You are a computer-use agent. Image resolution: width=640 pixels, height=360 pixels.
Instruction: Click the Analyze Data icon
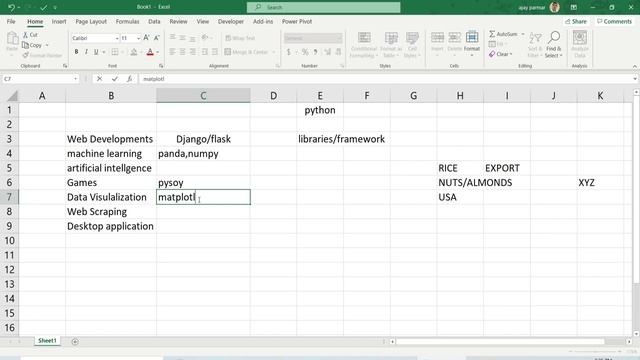pos(580,44)
